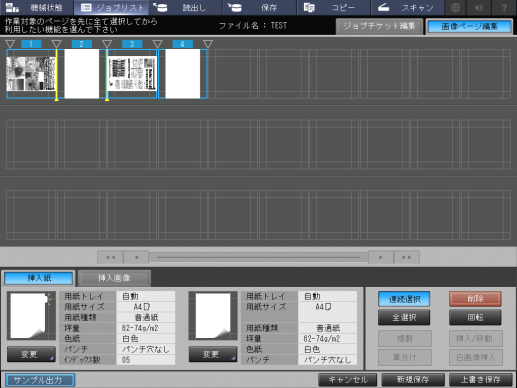
Task: Click 新規保存 save as new button
Action: (x=413, y=380)
